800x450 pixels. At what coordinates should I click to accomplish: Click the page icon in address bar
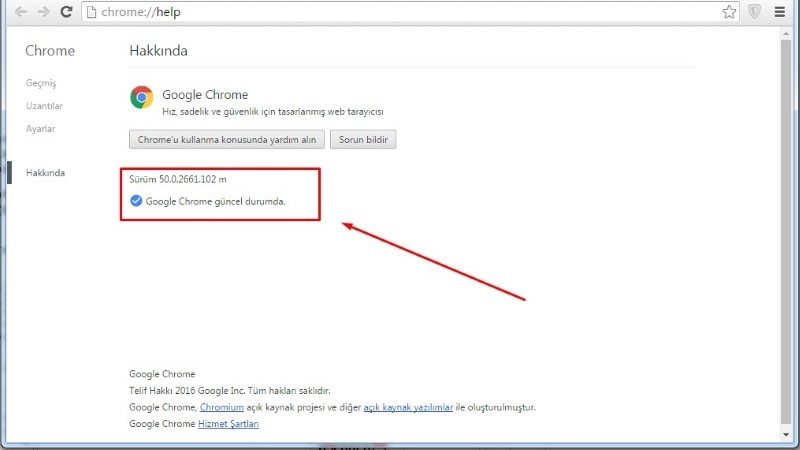click(91, 12)
